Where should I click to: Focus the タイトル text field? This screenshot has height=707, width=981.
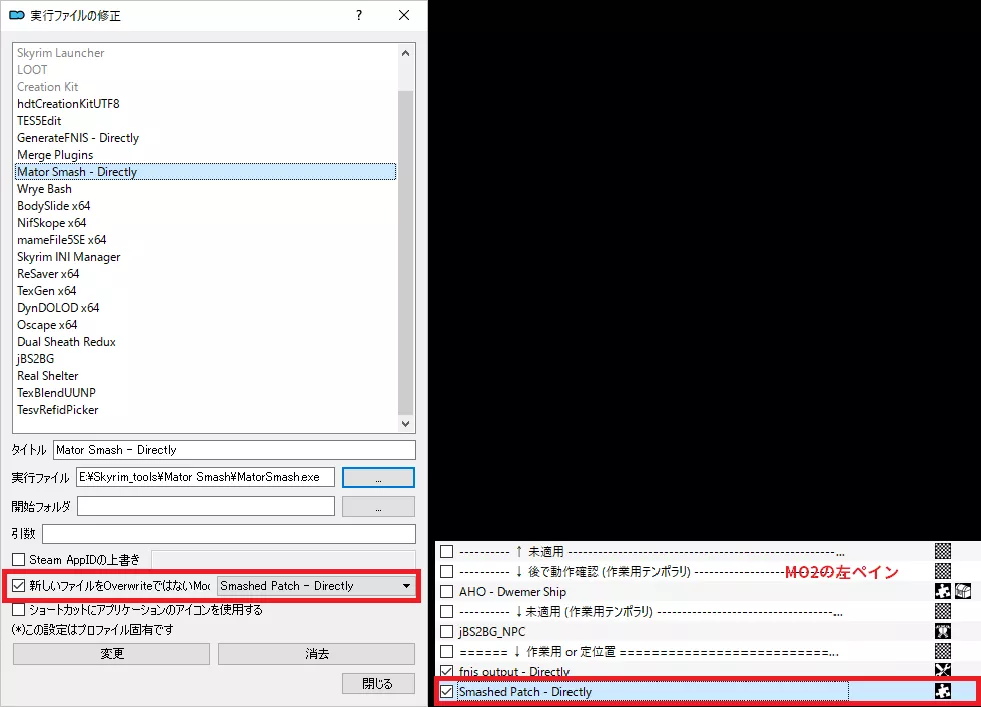point(234,450)
